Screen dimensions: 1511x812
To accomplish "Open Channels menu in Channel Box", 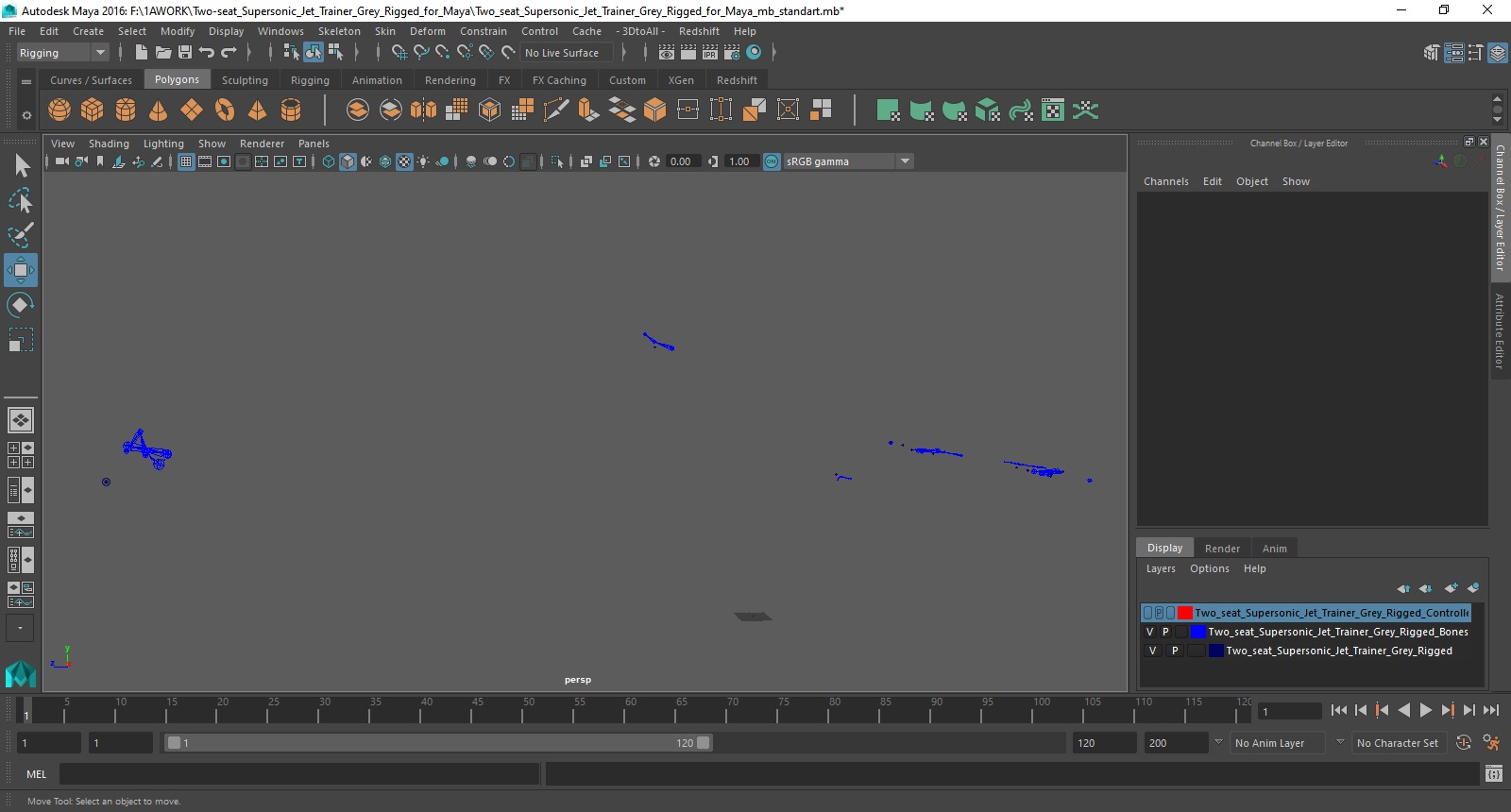I will [x=1166, y=181].
